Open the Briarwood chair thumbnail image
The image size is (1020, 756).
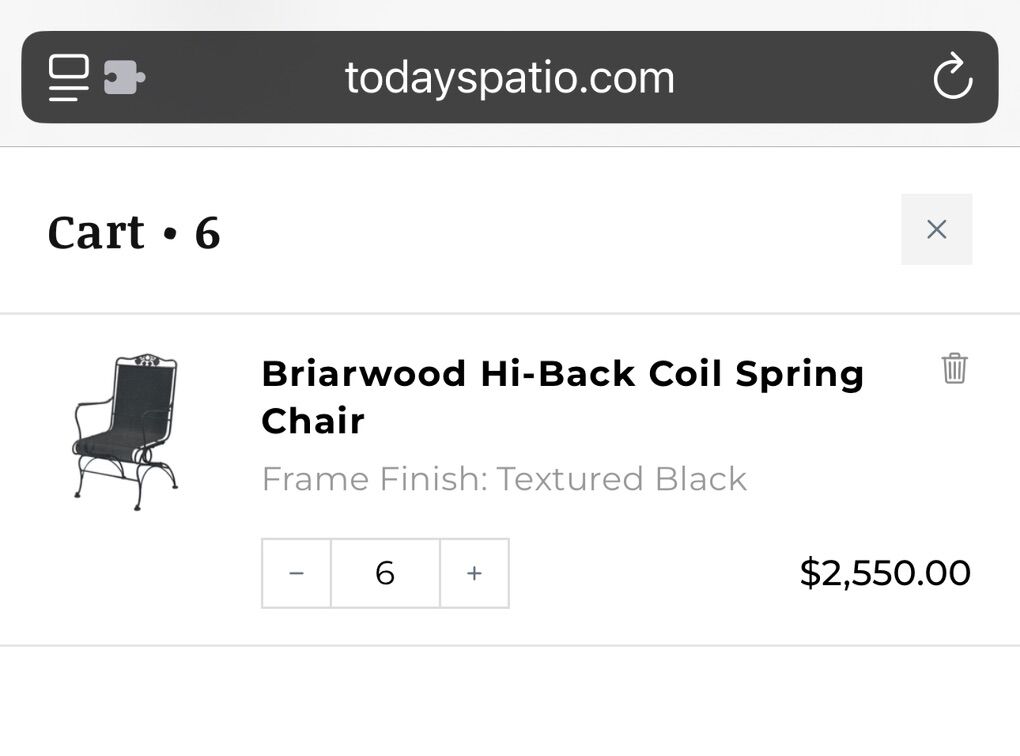click(x=126, y=430)
